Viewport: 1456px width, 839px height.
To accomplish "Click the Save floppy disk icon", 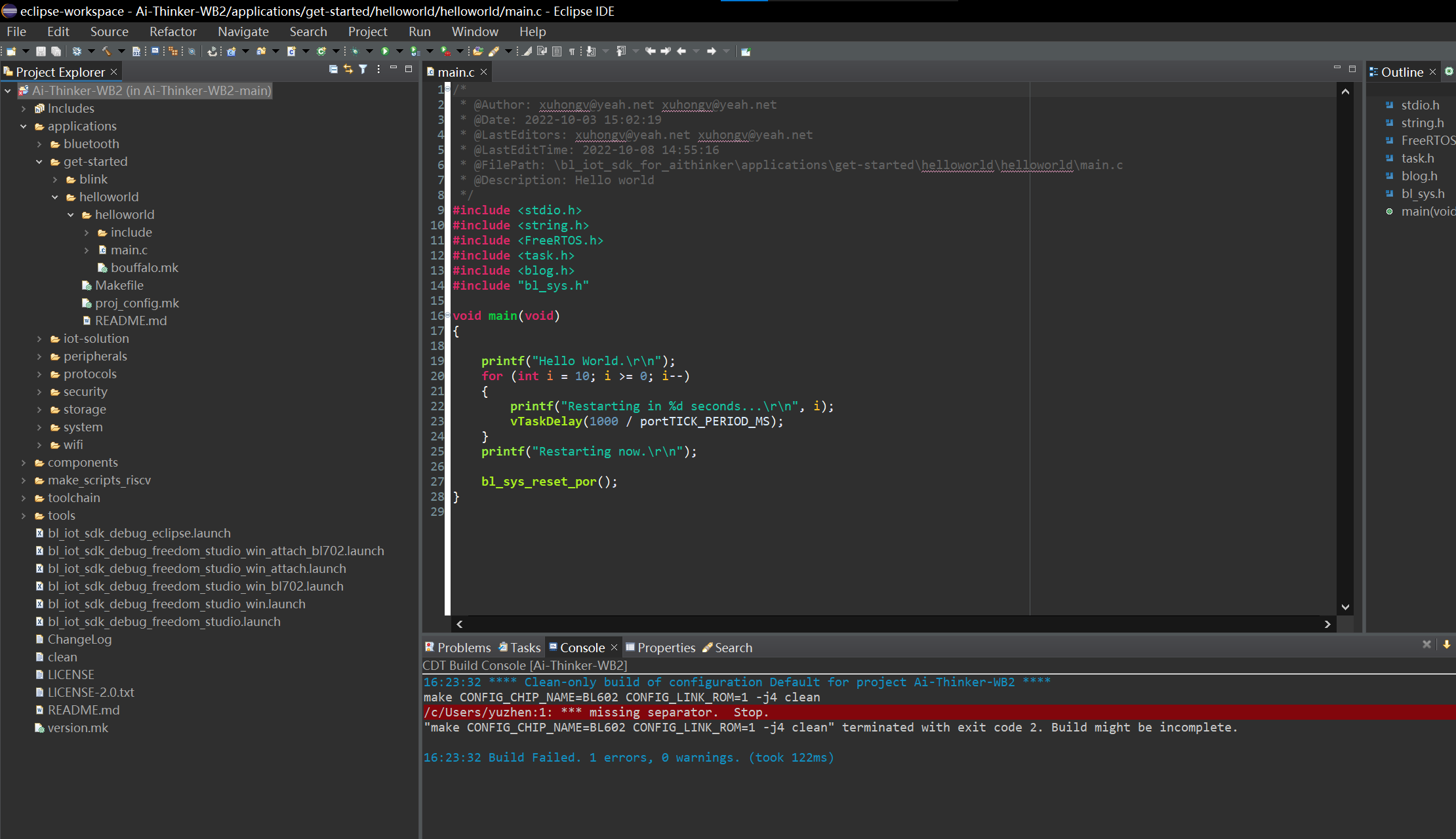I will click(x=41, y=51).
